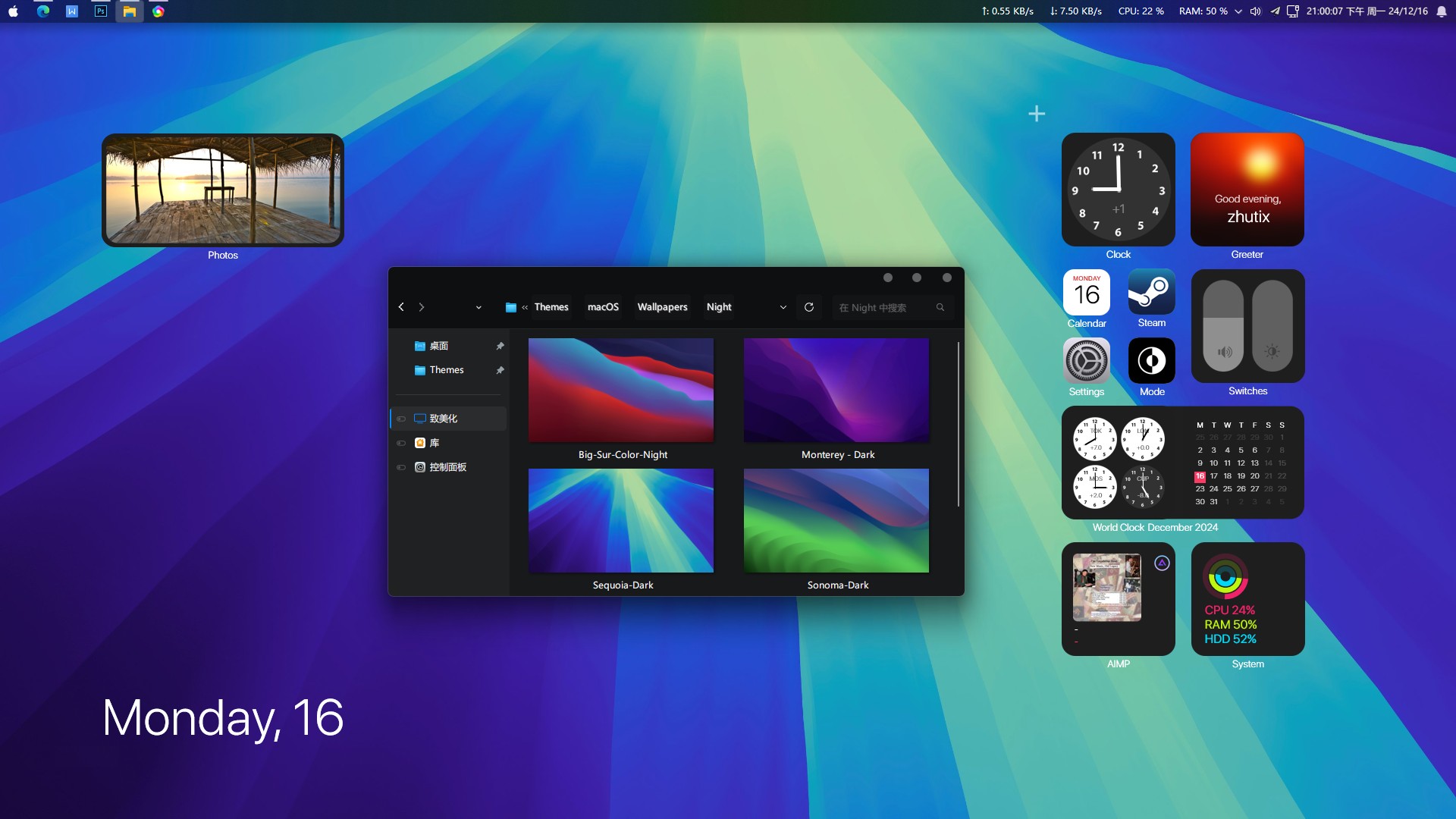Open the Settings gear widget
The height and width of the screenshot is (819, 1456).
[x=1086, y=361]
